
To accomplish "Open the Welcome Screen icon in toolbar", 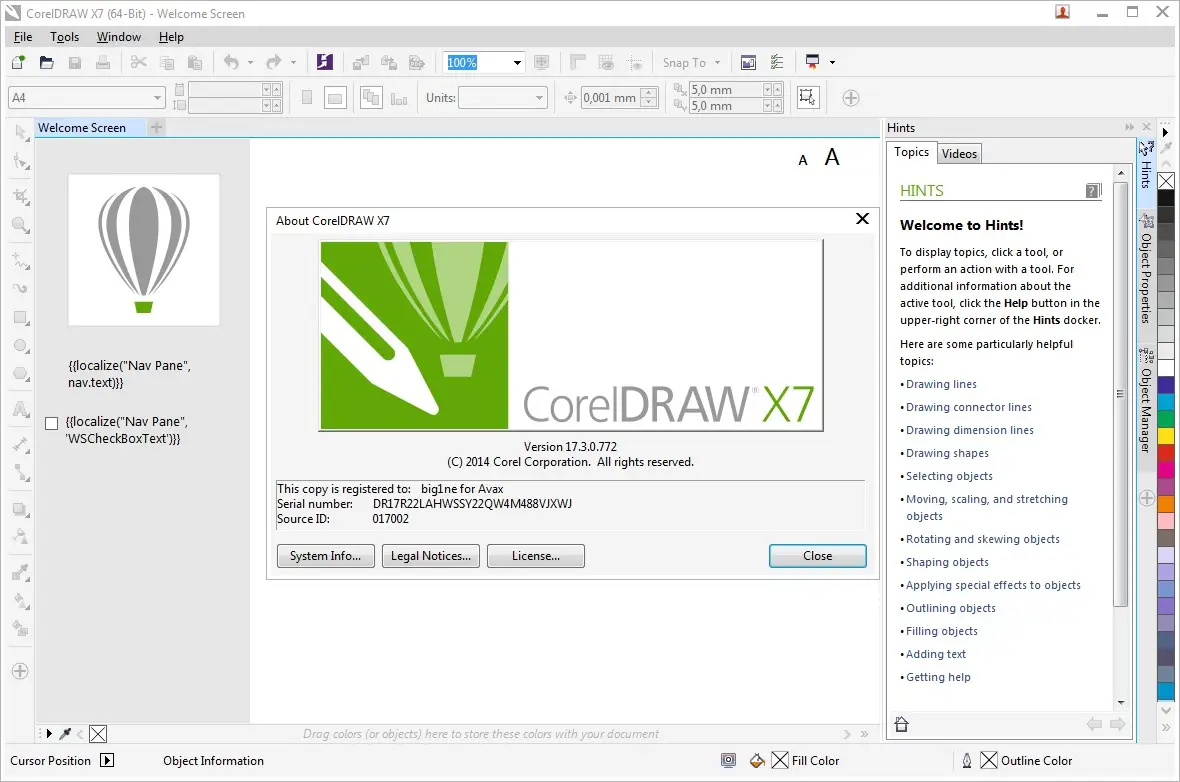I will point(748,62).
